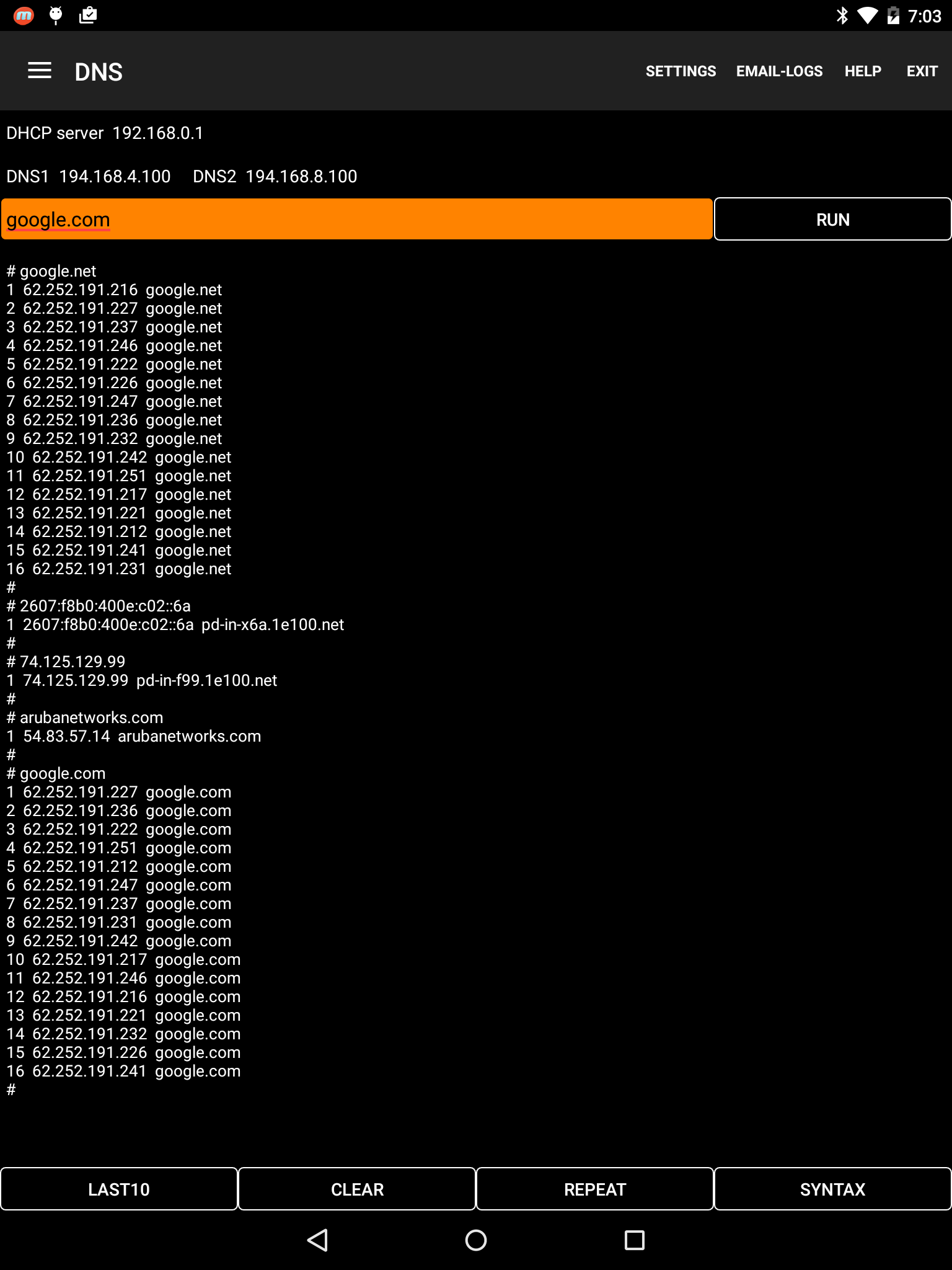Select row '1 62.252.191.216 google.net'
Viewport: 952px width, 1270px height.
pyautogui.click(x=114, y=290)
